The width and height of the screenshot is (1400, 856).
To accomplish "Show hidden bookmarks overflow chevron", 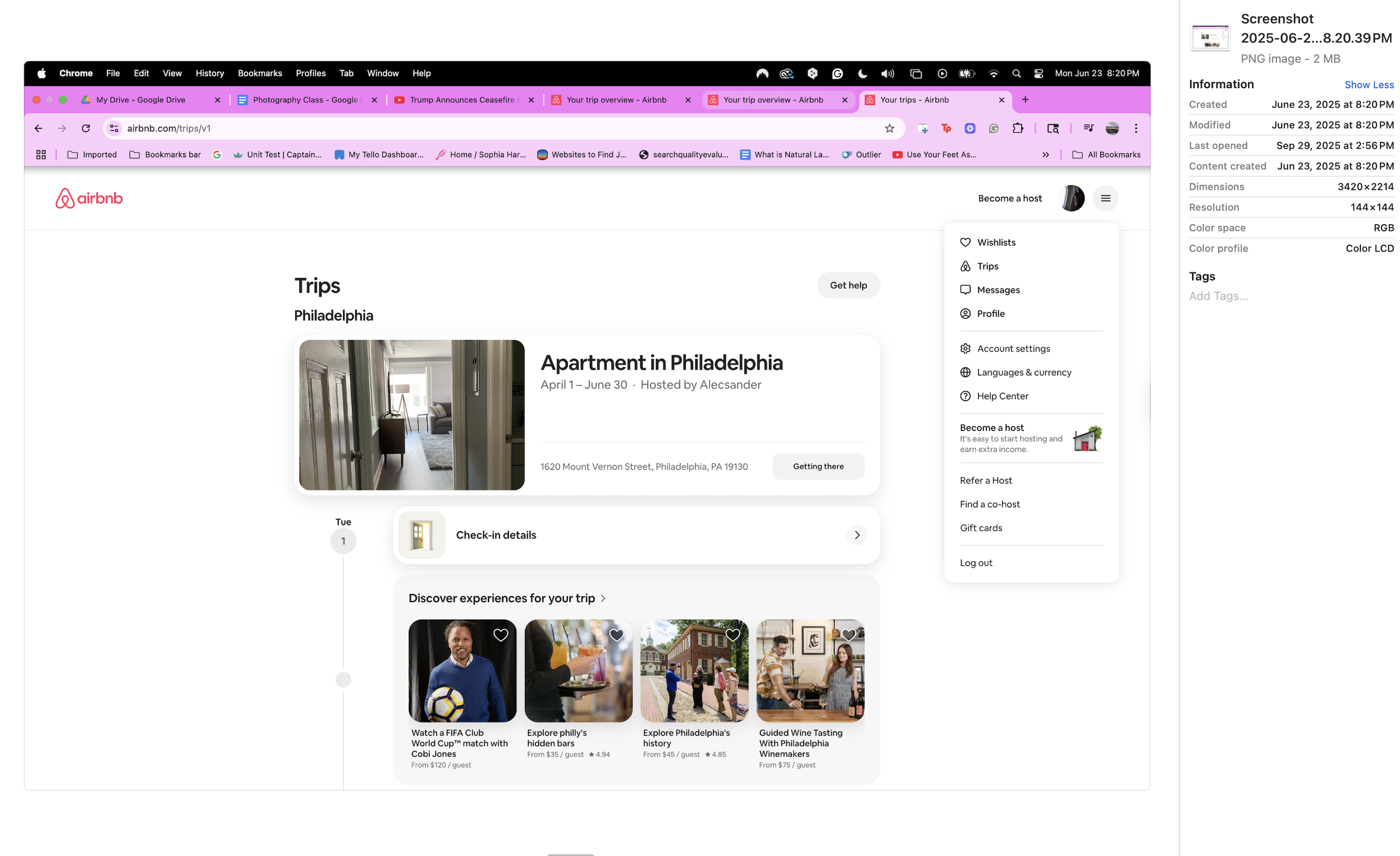I will coord(1045,155).
